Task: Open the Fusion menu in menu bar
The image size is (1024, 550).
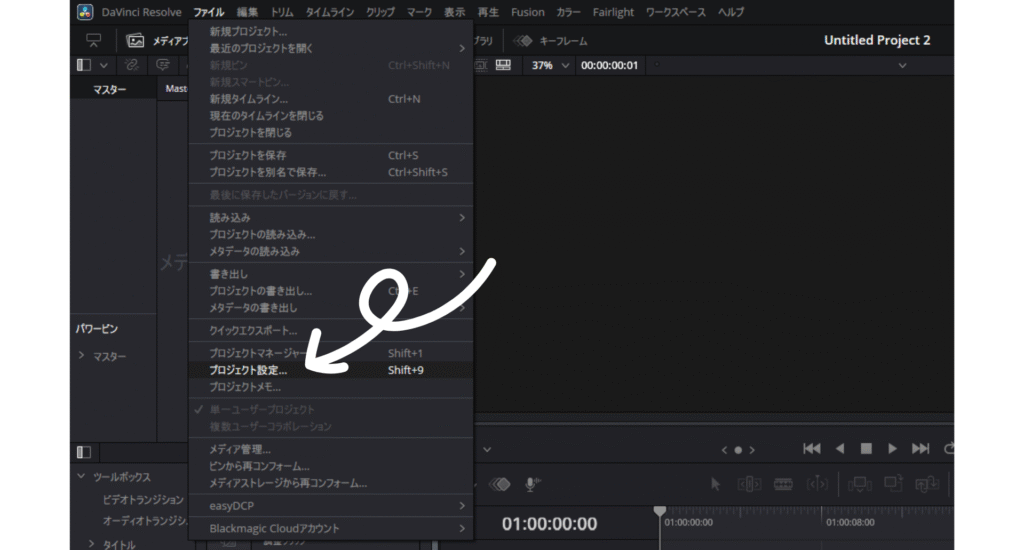Action: click(527, 12)
